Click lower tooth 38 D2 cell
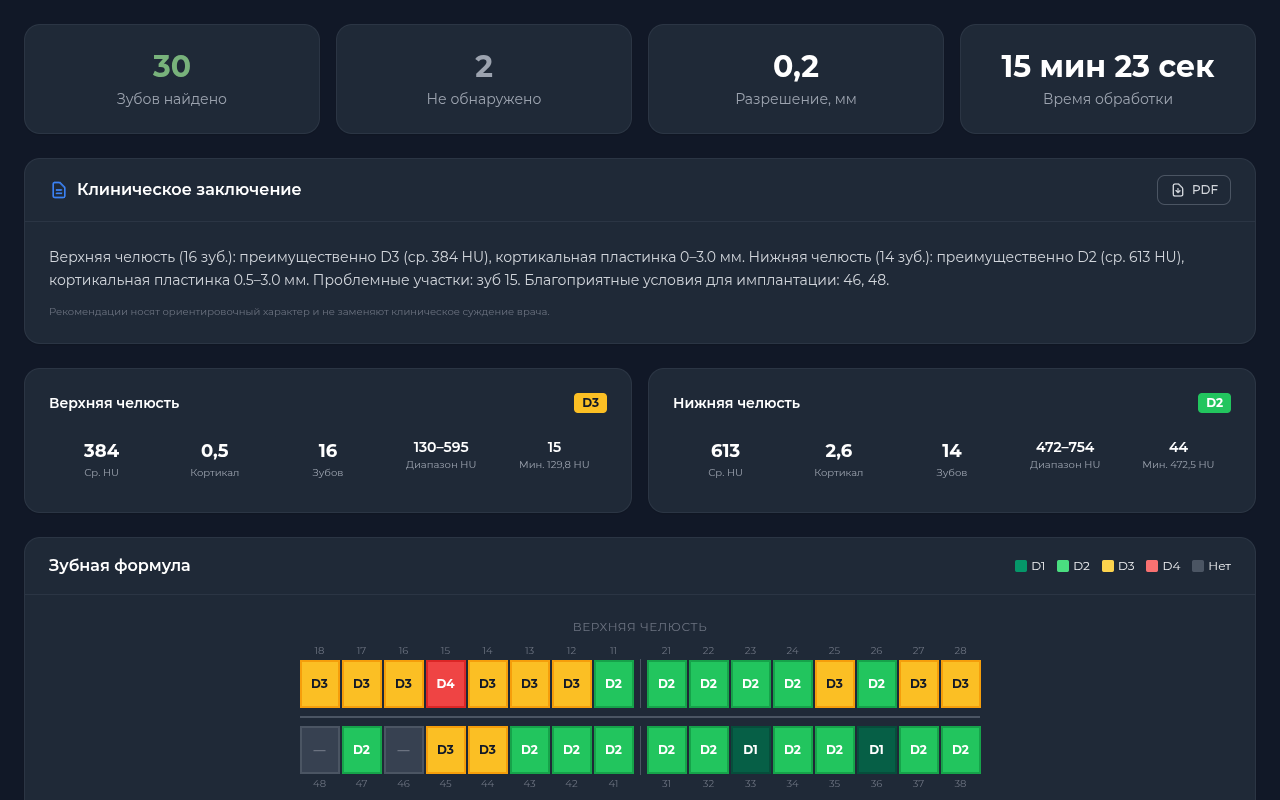The width and height of the screenshot is (1280, 800). pyautogui.click(x=960, y=750)
